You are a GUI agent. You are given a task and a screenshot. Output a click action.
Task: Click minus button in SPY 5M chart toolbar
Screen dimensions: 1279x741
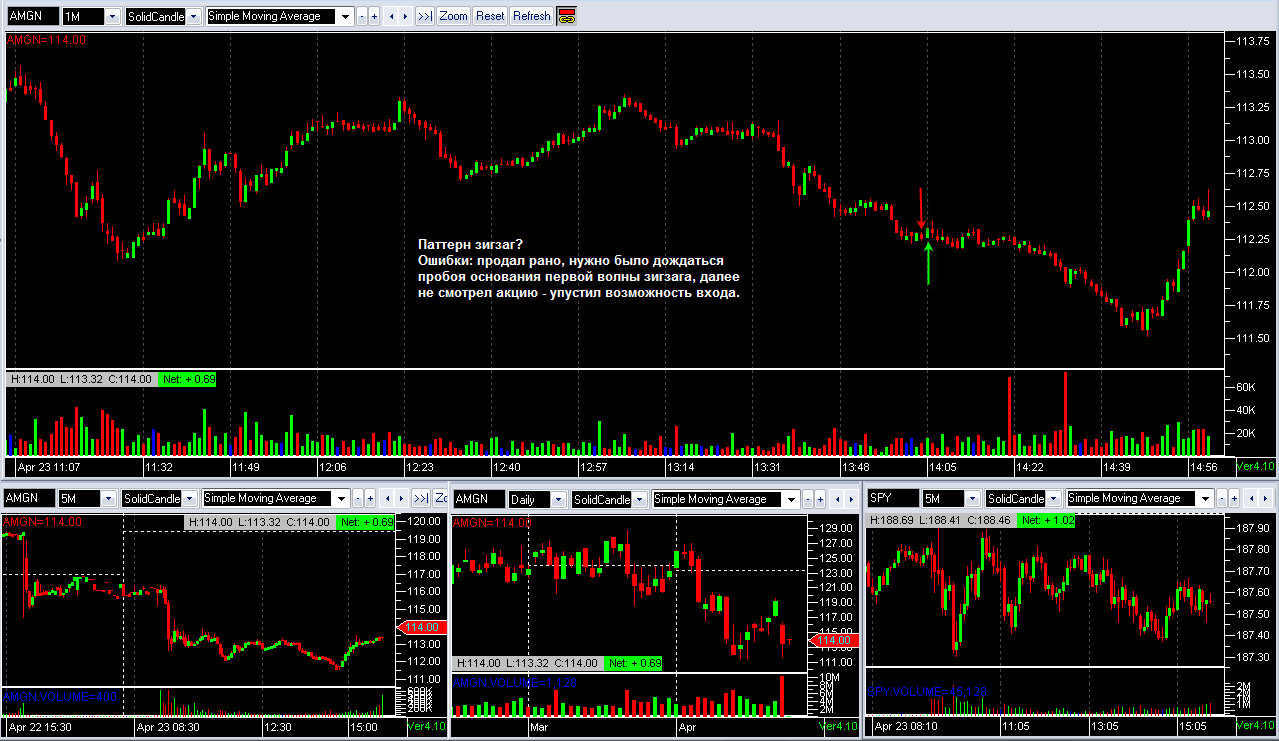(1222, 498)
